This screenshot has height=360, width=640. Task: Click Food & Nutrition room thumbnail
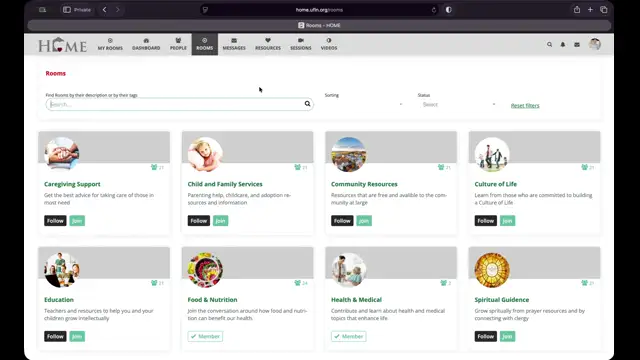click(205, 270)
